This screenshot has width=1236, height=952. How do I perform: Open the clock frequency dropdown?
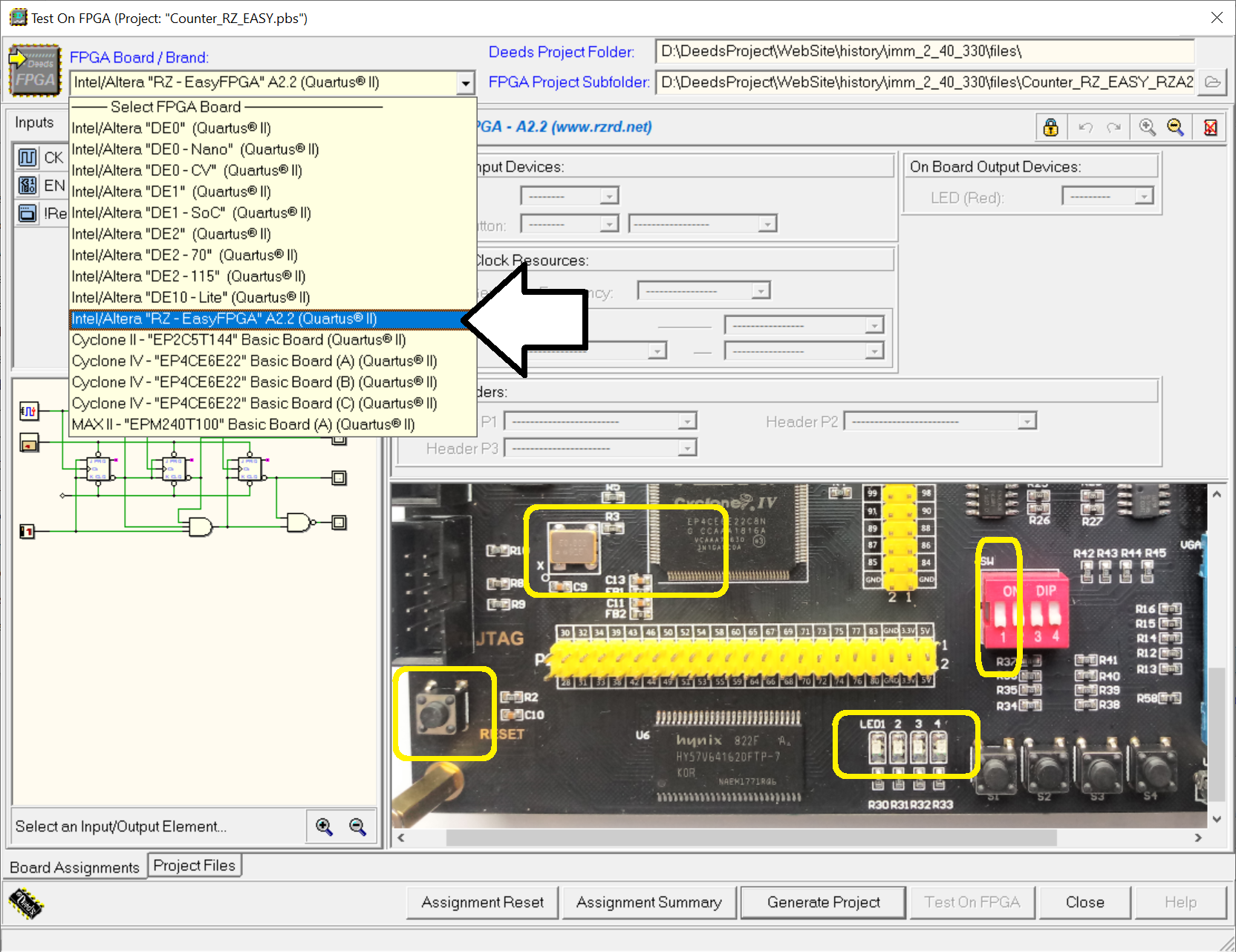pos(760,290)
